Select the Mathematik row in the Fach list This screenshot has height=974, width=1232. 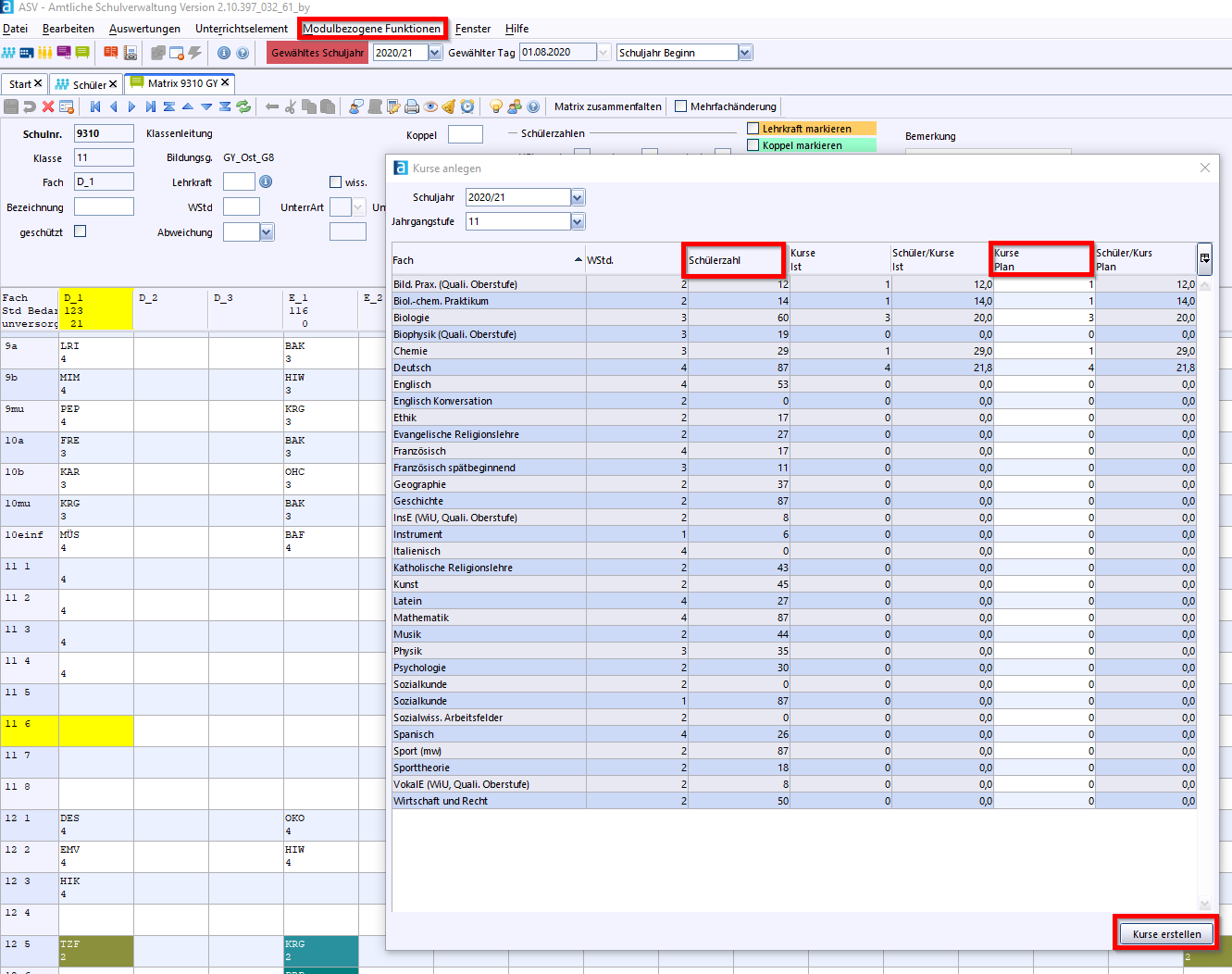[794, 618]
